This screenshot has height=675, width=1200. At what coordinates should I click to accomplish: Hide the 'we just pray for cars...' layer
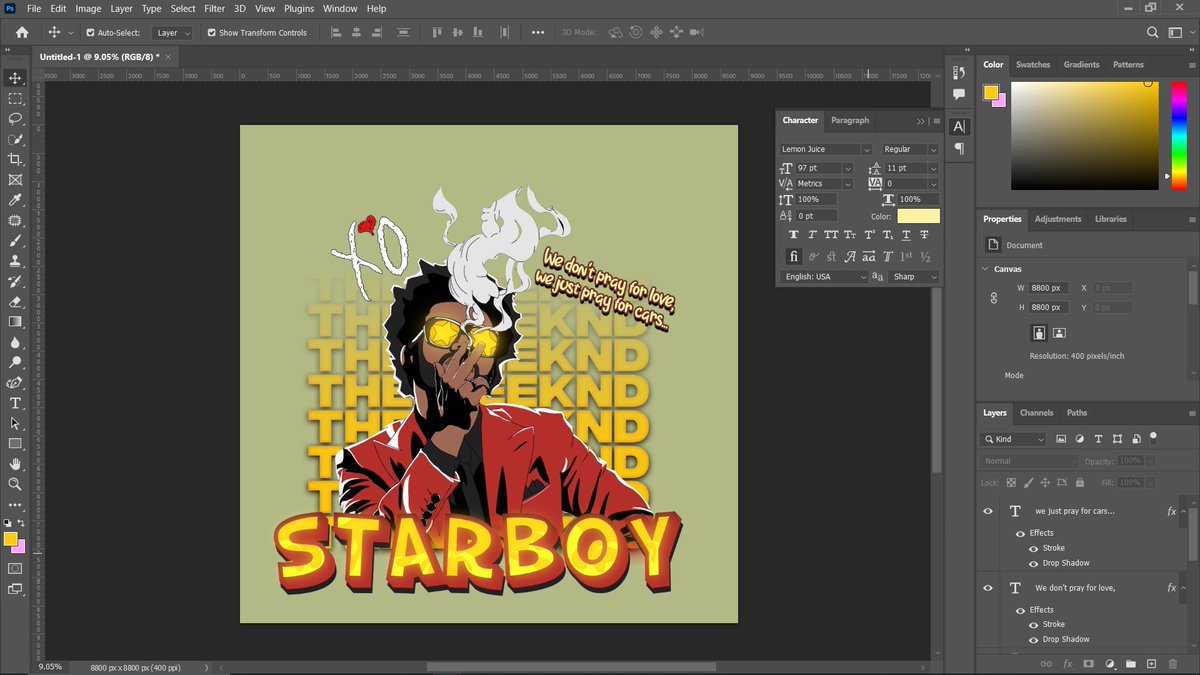click(x=988, y=511)
